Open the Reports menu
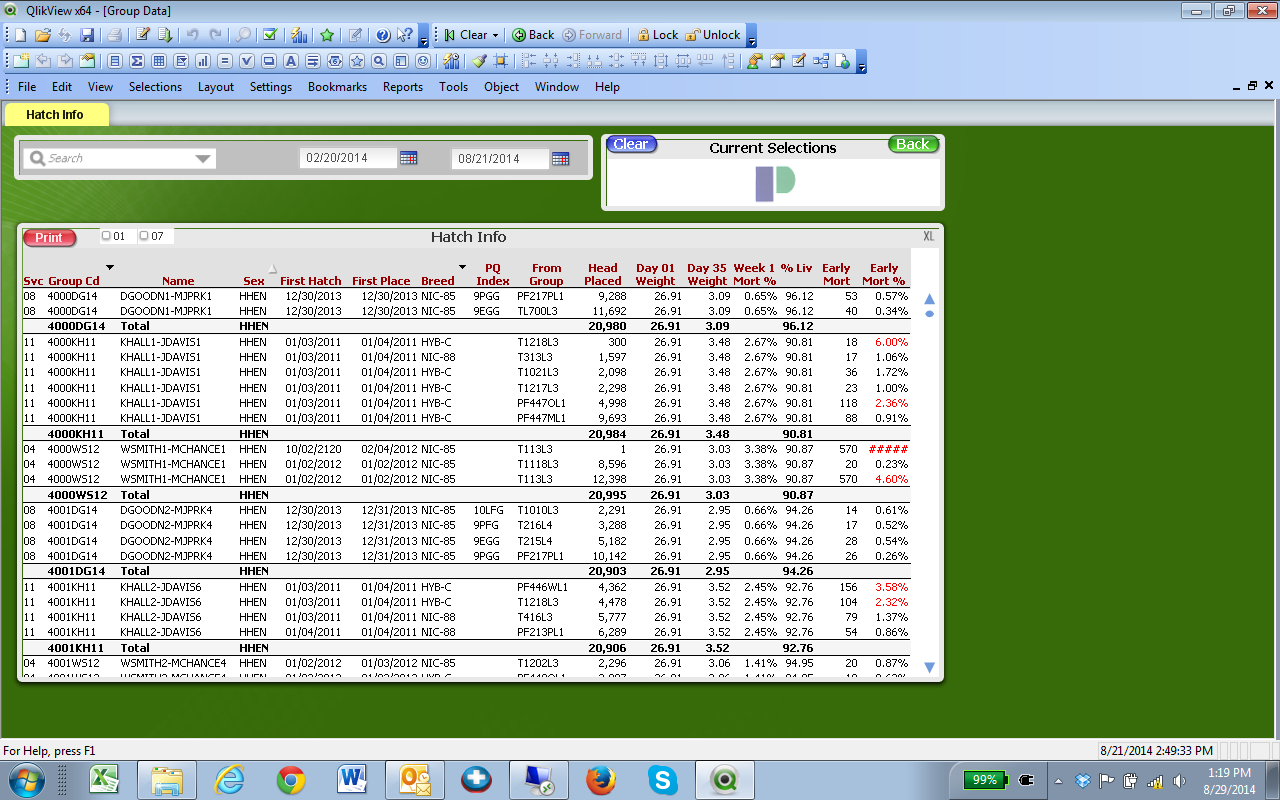 pyautogui.click(x=403, y=87)
